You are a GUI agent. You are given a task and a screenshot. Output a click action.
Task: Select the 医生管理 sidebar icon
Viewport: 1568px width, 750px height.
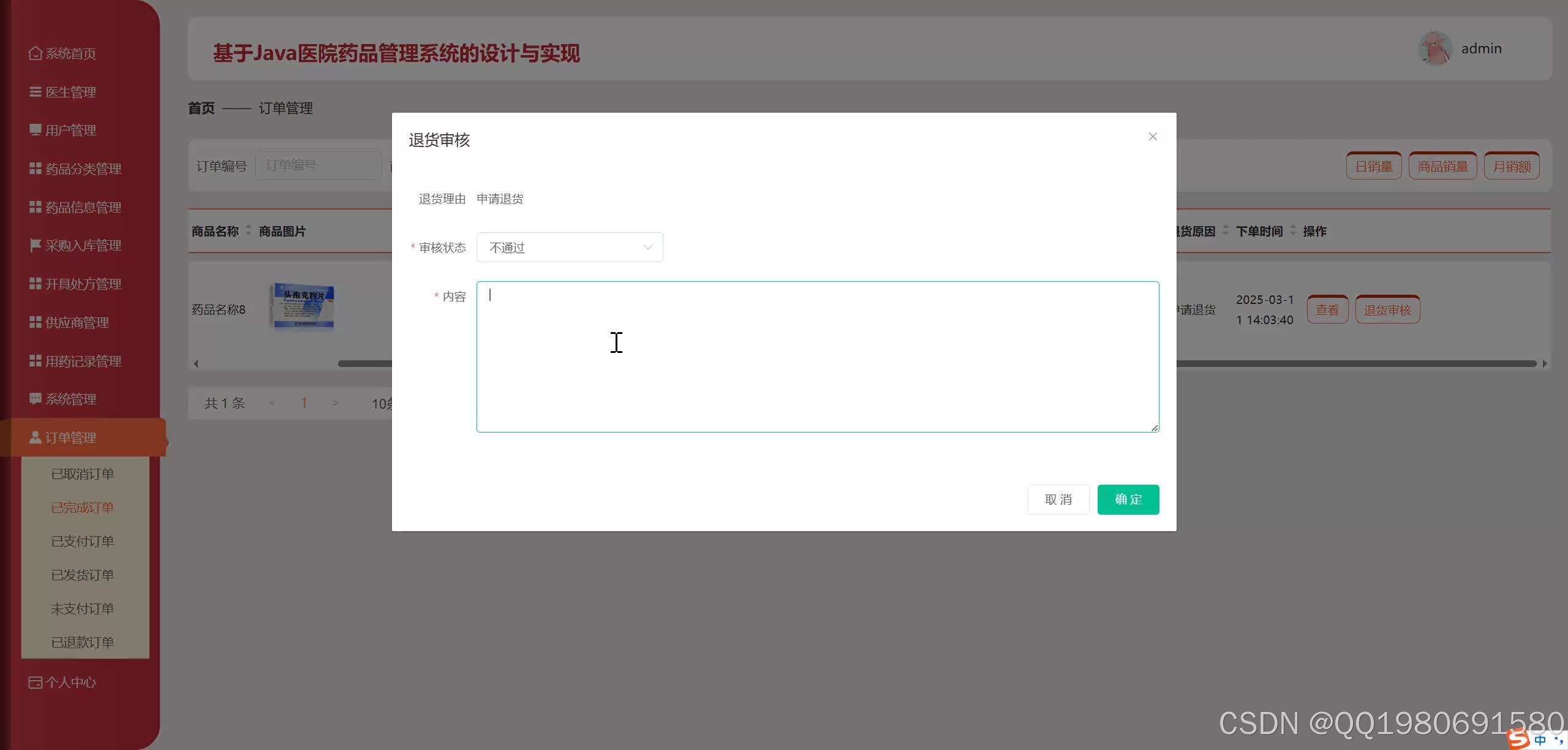click(35, 91)
